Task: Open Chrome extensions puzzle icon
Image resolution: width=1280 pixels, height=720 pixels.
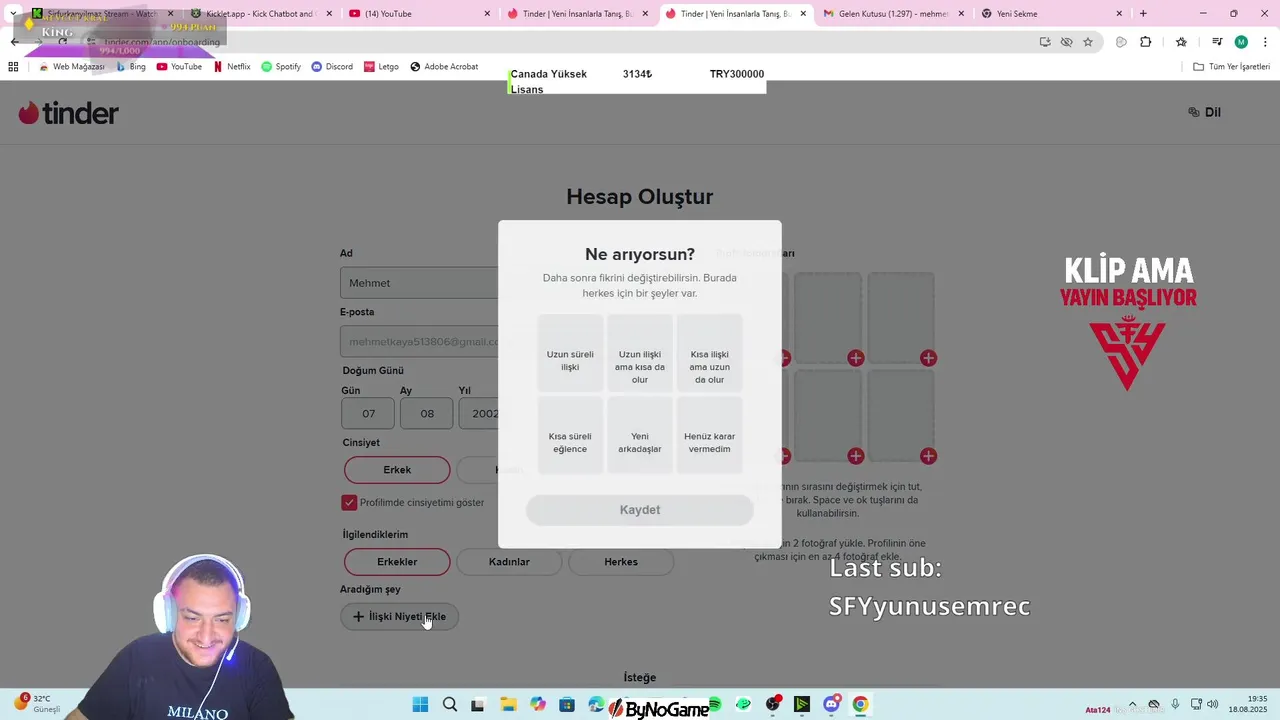Action: [1146, 42]
